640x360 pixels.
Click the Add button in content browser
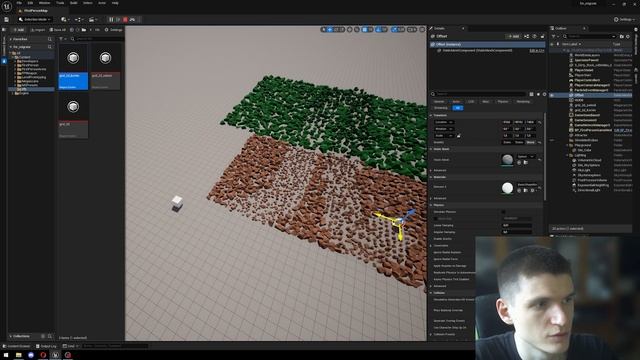(18, 30)
